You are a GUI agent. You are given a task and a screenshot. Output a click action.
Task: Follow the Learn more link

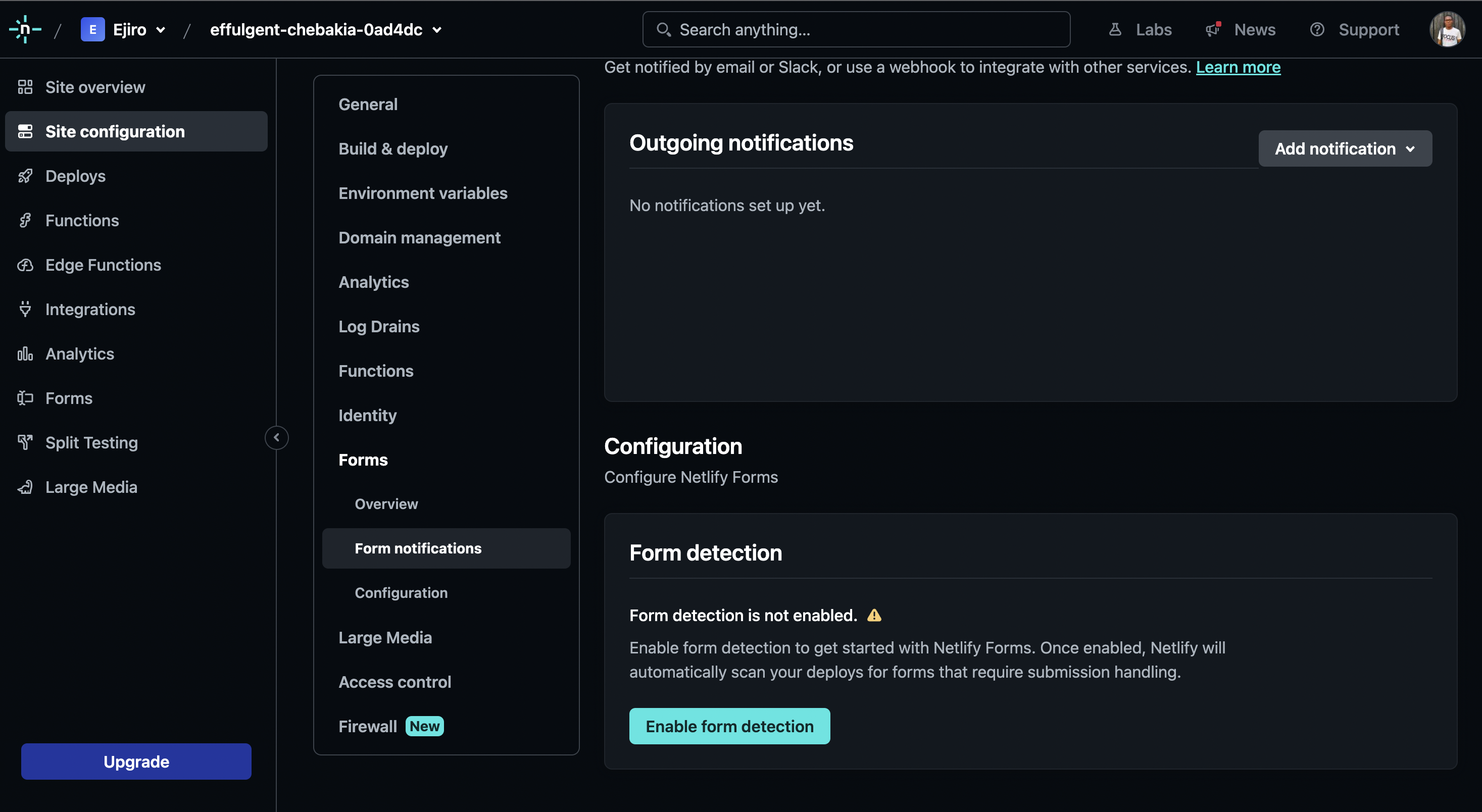click(1238, 67)
